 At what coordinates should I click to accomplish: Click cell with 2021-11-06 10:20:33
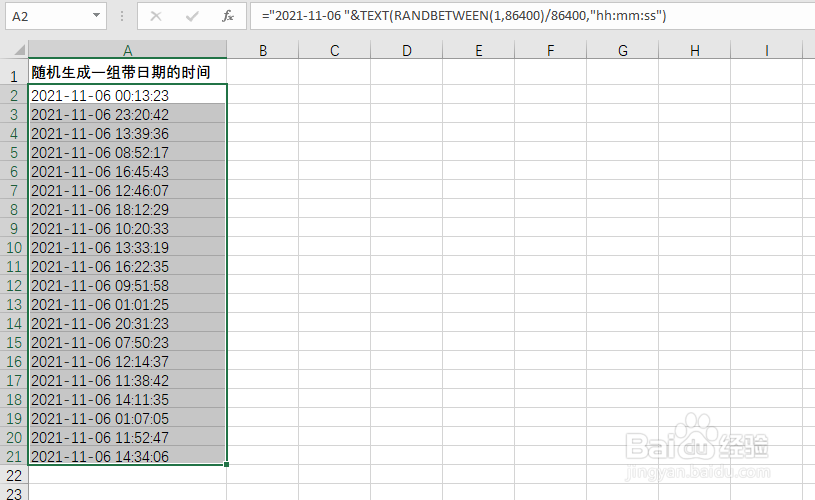[127, 228]
